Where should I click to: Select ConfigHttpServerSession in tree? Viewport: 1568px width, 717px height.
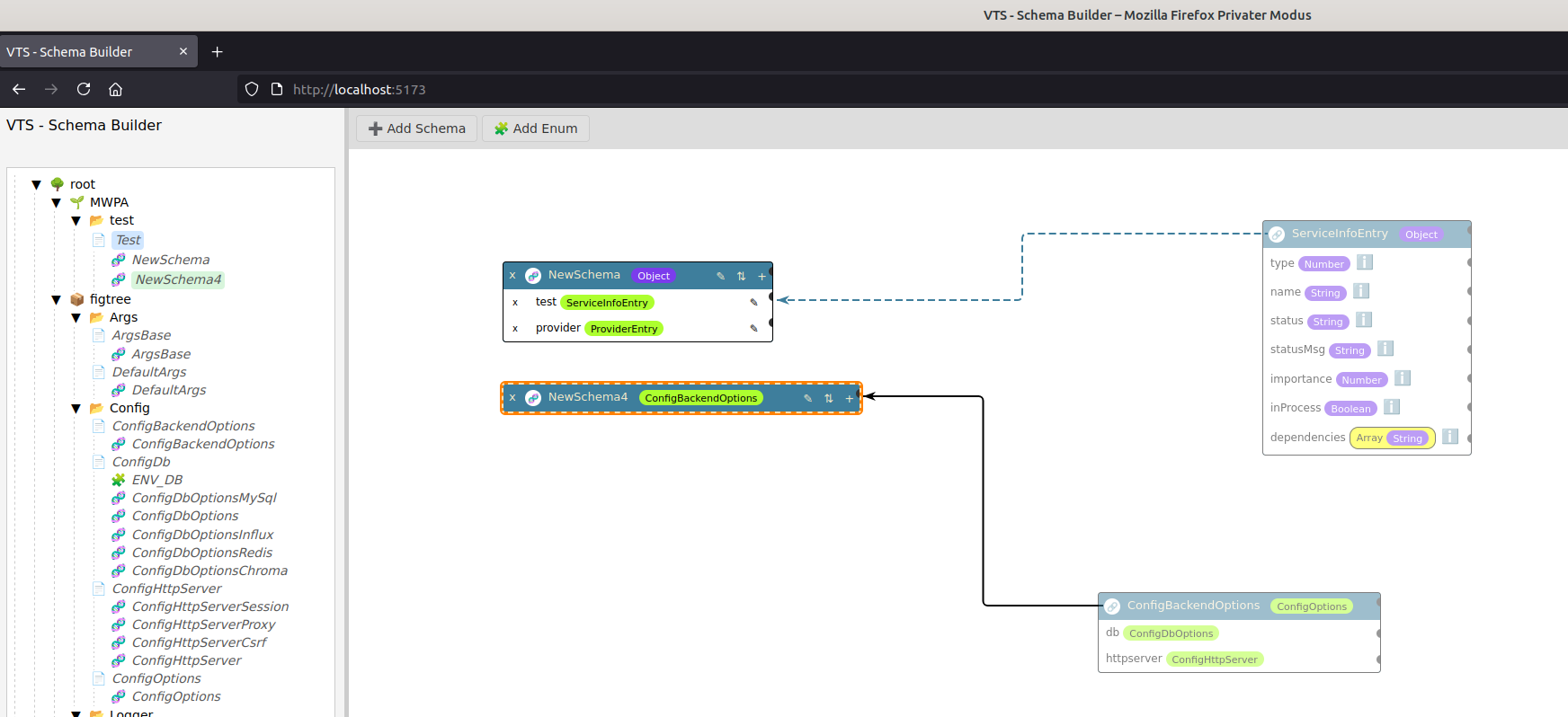click(210, 606)
